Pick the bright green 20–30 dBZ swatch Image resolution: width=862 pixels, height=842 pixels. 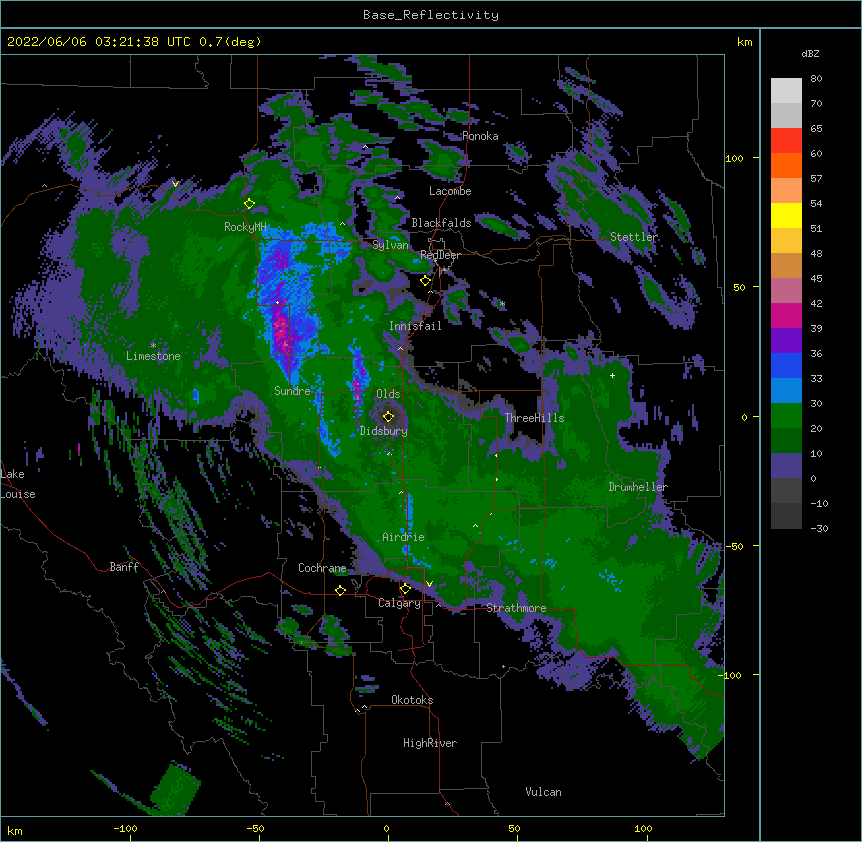pos(786,416)
